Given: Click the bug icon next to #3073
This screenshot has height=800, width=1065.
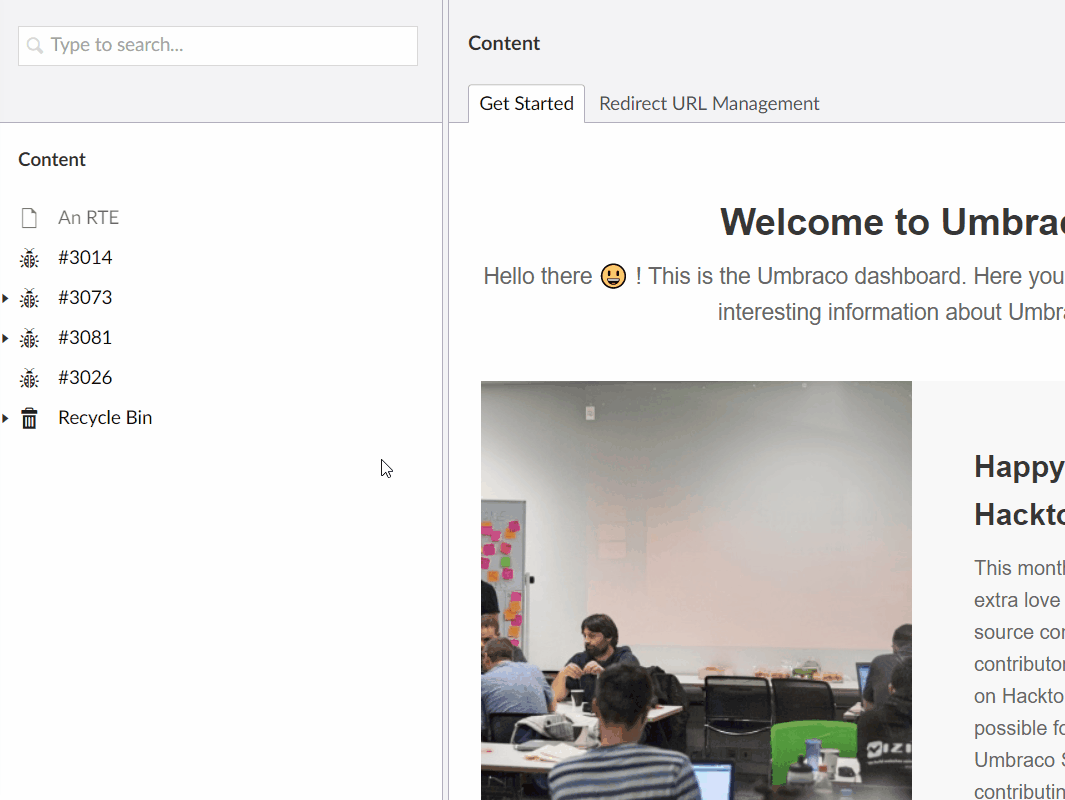Looking at the screenshot, I should (x=31, y=297).
